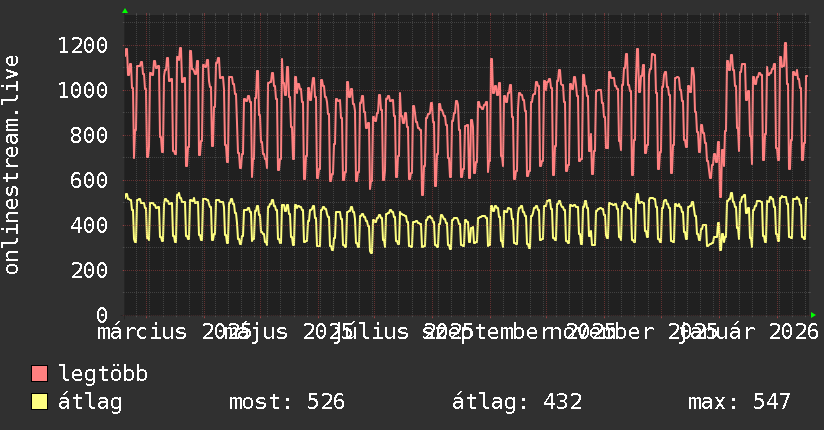Click the 'max: 547' statistic

(x=739, y=402)
